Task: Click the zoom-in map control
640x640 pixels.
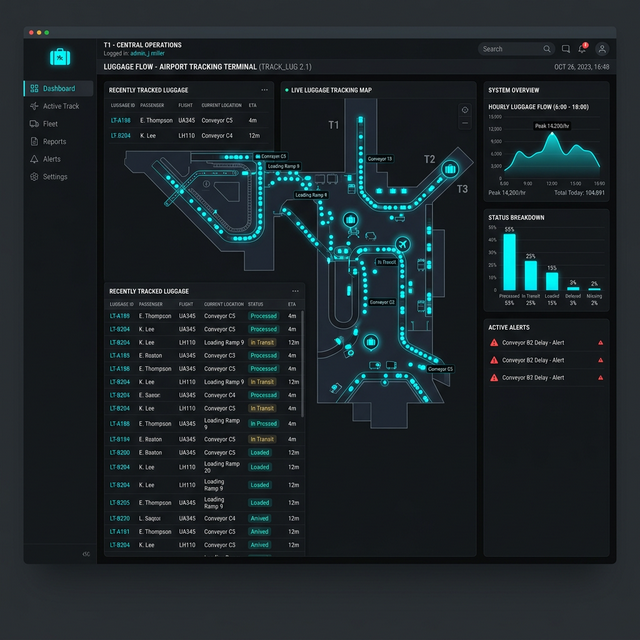Action: [465, 110]
